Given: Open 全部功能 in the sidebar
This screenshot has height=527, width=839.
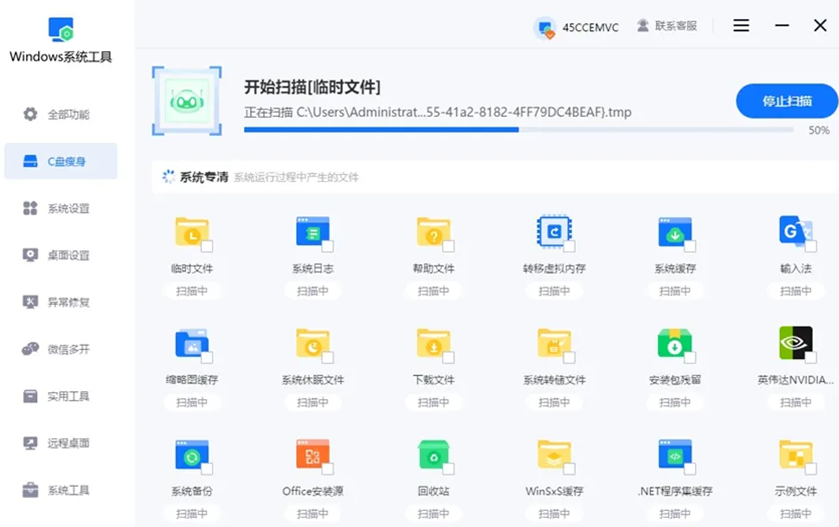Looking at the screenshot, I should click(60, 114).
